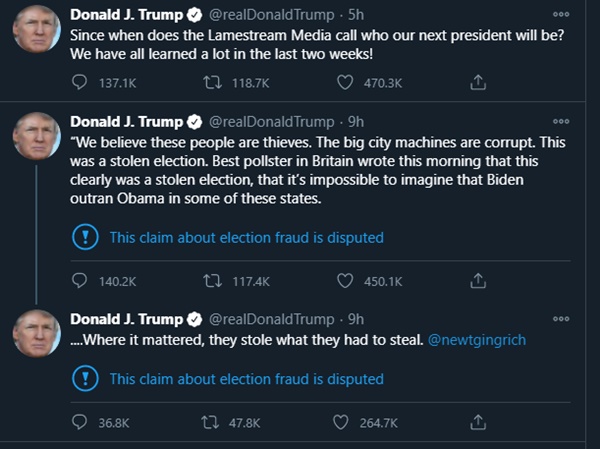Open disputed claim notice on third tweet
Viewport: 600px width, 449px height.
tap(246, 379)
